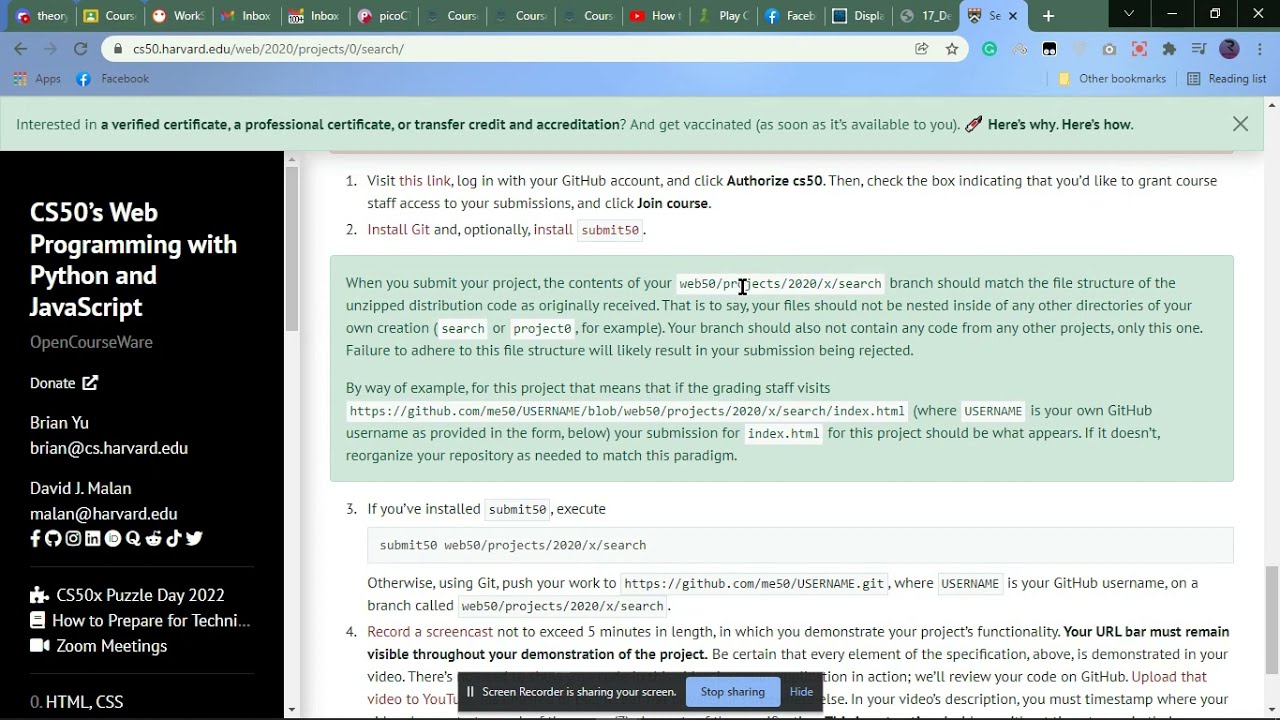Open the 0. HTML, CSS lecture link
This screenshot has height=720, width=1280.
click(77, 702)
